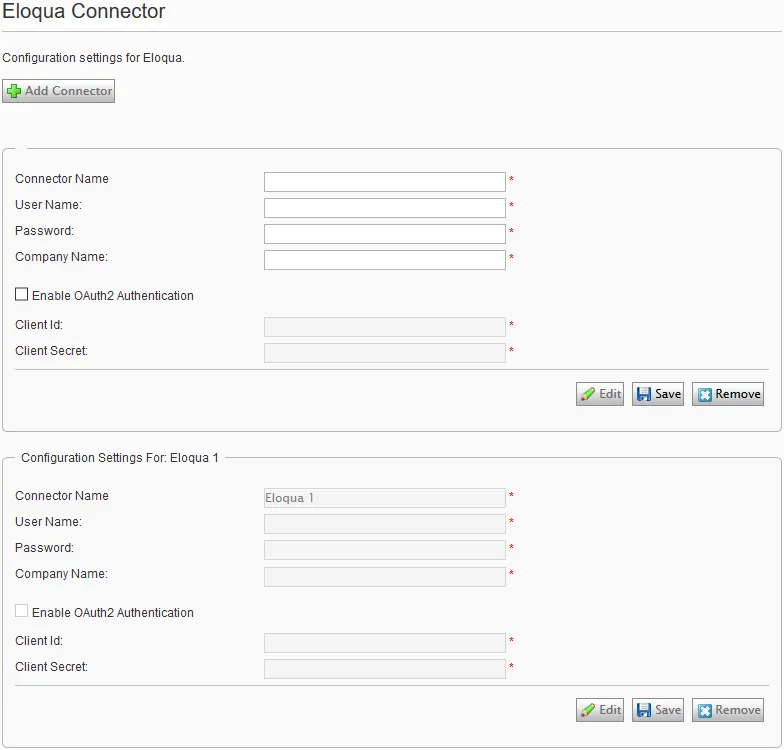
Task: Click the new connector's Client Id field
Action: (384, 327)
